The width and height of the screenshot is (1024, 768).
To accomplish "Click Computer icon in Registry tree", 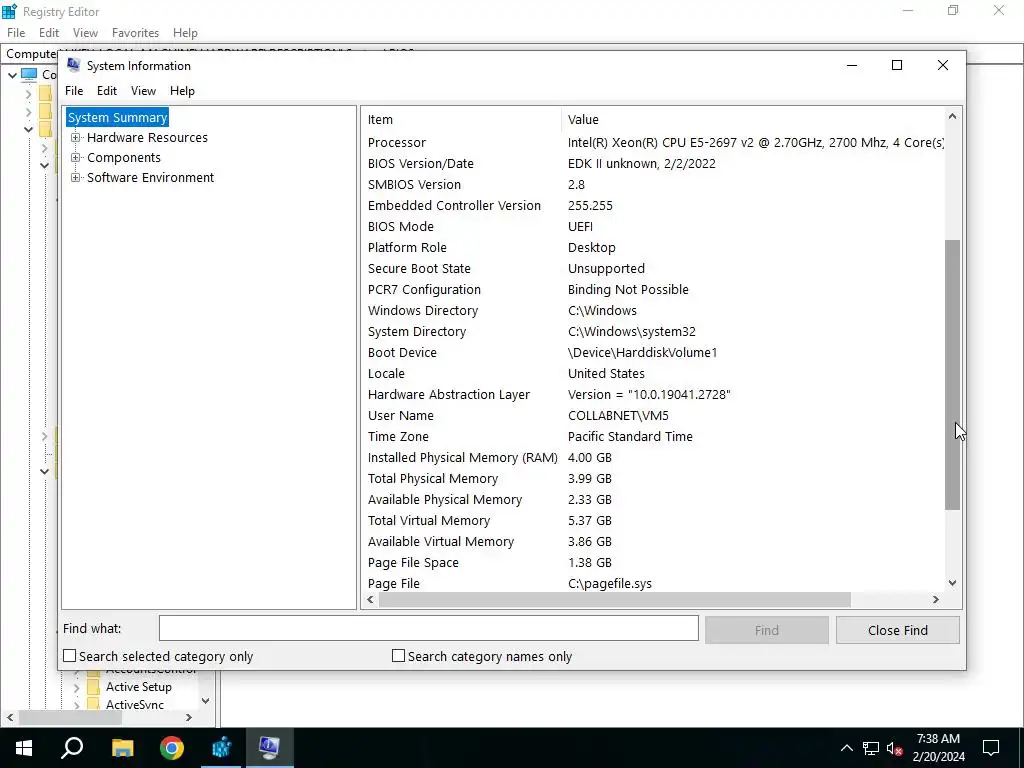I will tap(29, 74).
